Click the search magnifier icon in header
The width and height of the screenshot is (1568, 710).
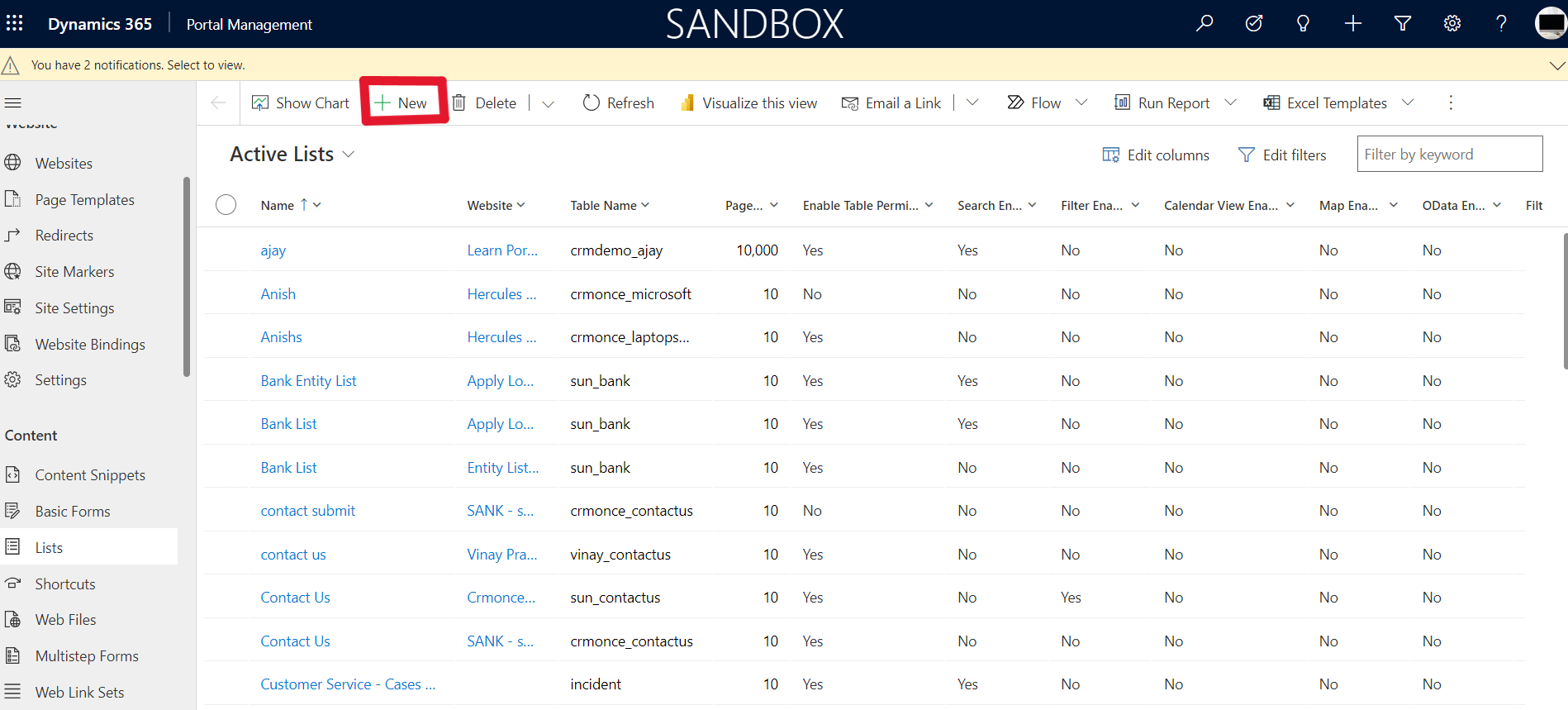(x=1205, y=23)
